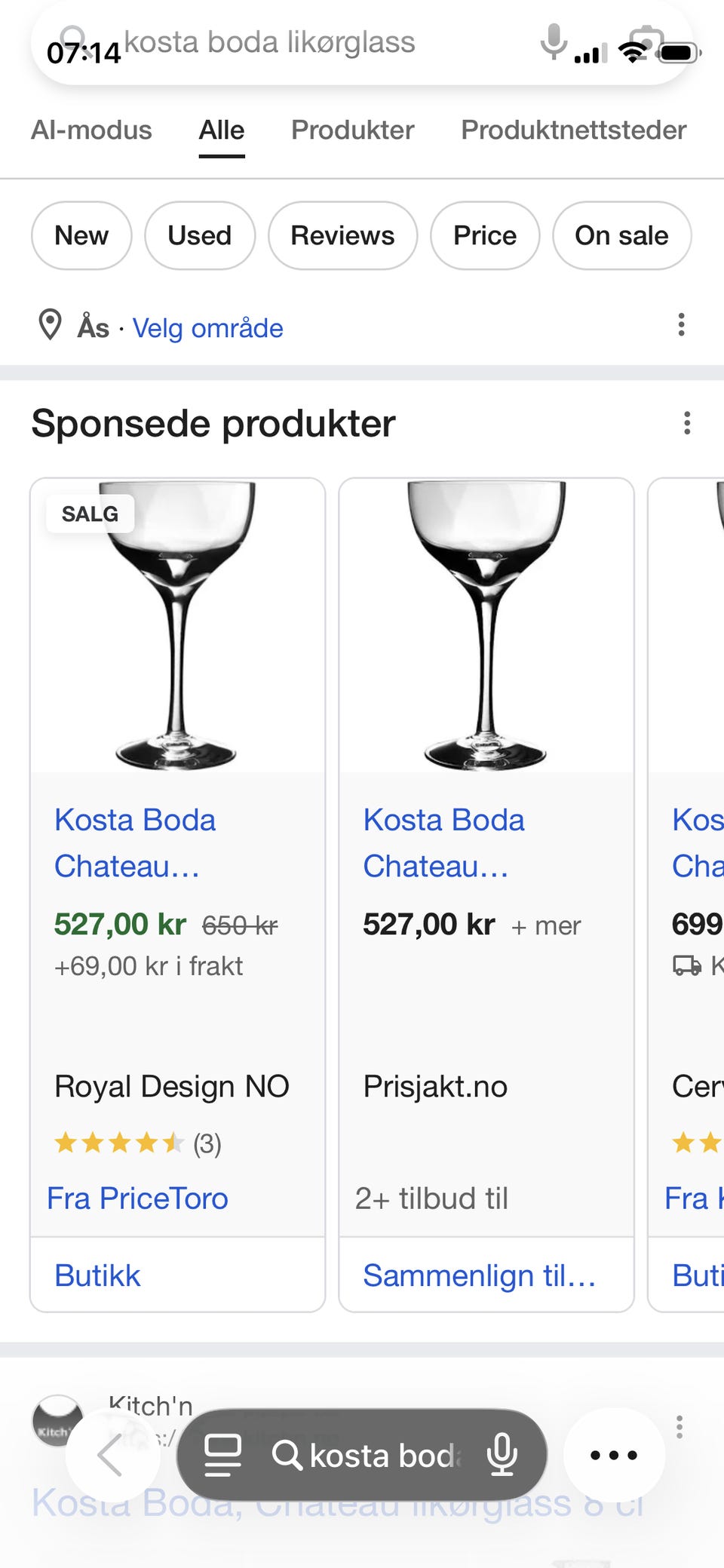
Task: Expand the Price filter chip
Action: pos(484,235)
